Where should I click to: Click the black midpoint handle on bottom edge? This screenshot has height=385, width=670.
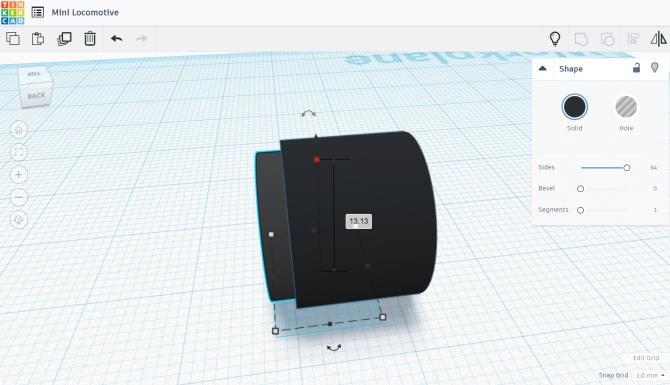tap(330, 324)
